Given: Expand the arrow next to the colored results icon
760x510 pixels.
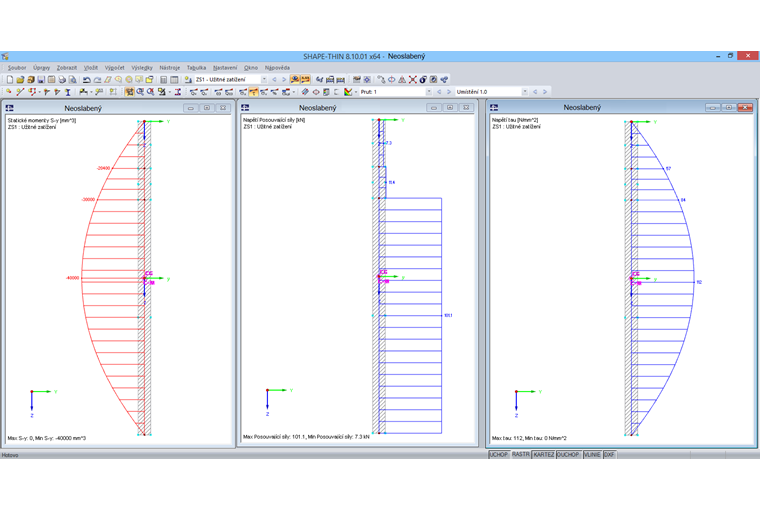Looking at the screenshot, I should click(356, 92).
